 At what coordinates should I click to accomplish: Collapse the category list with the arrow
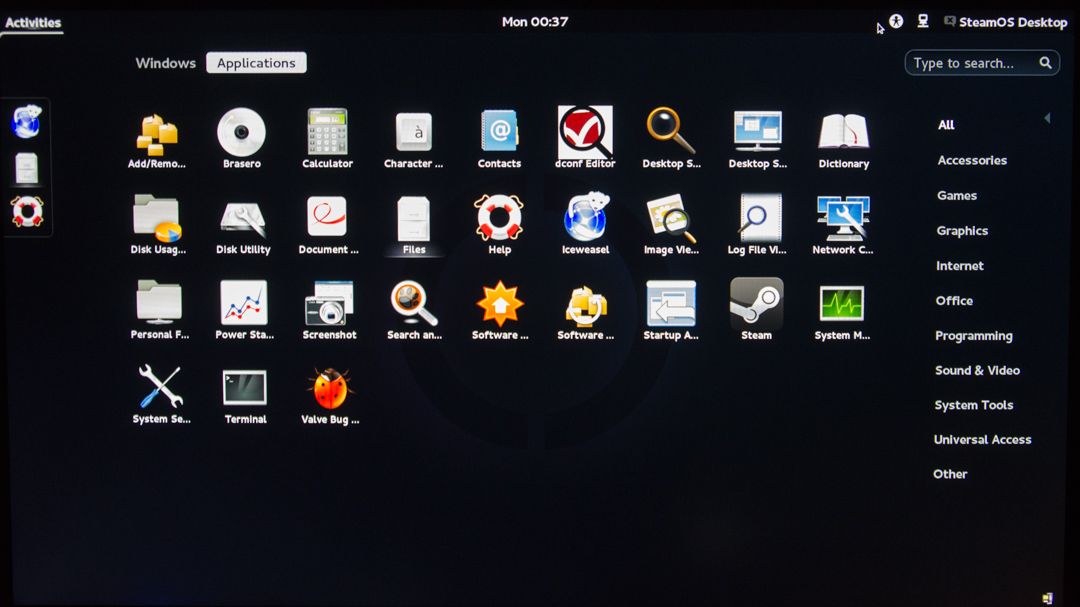1046,117
